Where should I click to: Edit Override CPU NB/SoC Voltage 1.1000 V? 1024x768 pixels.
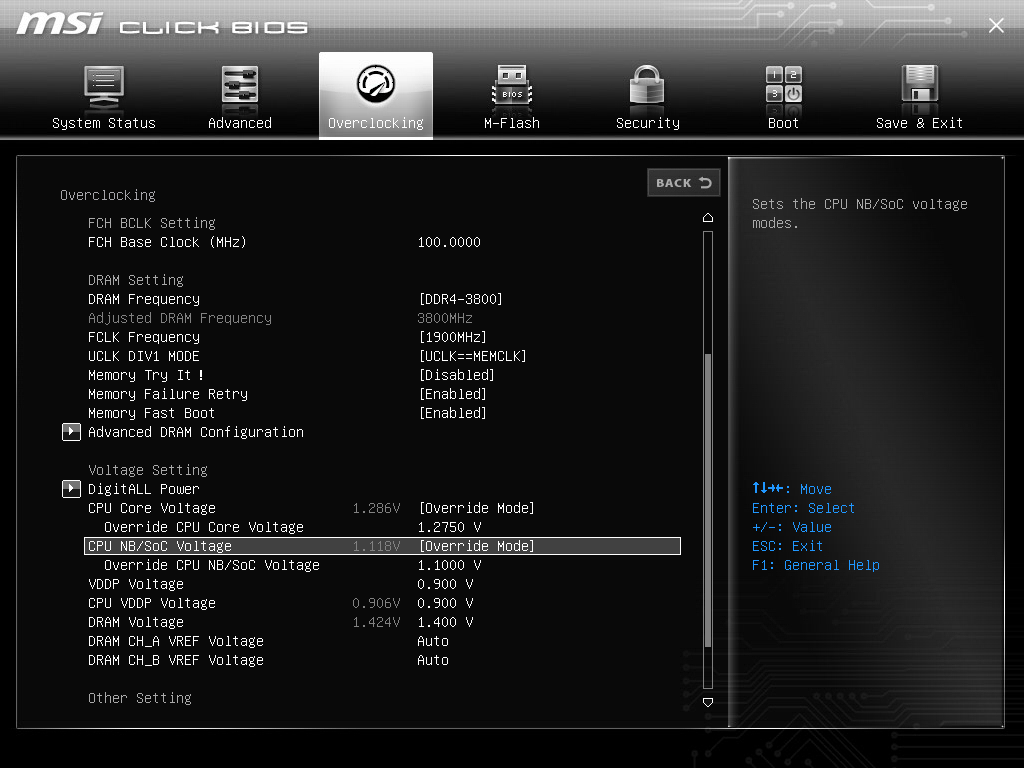click(449, 565)
